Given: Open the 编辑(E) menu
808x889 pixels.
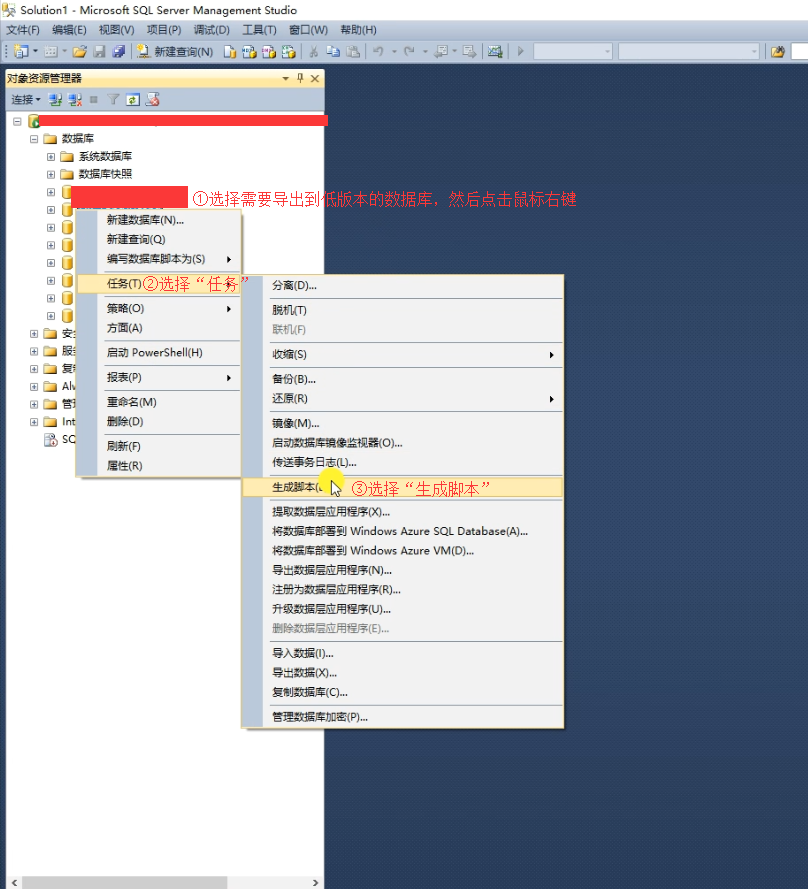Looking at the screenshot, I should [x=69, y=30].
